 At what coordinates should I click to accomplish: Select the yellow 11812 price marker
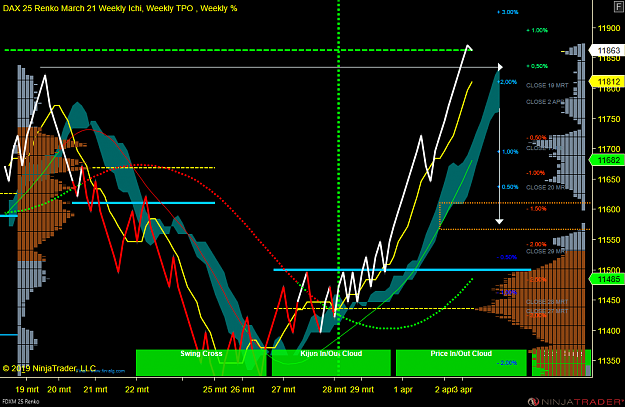tap(607, 81)
